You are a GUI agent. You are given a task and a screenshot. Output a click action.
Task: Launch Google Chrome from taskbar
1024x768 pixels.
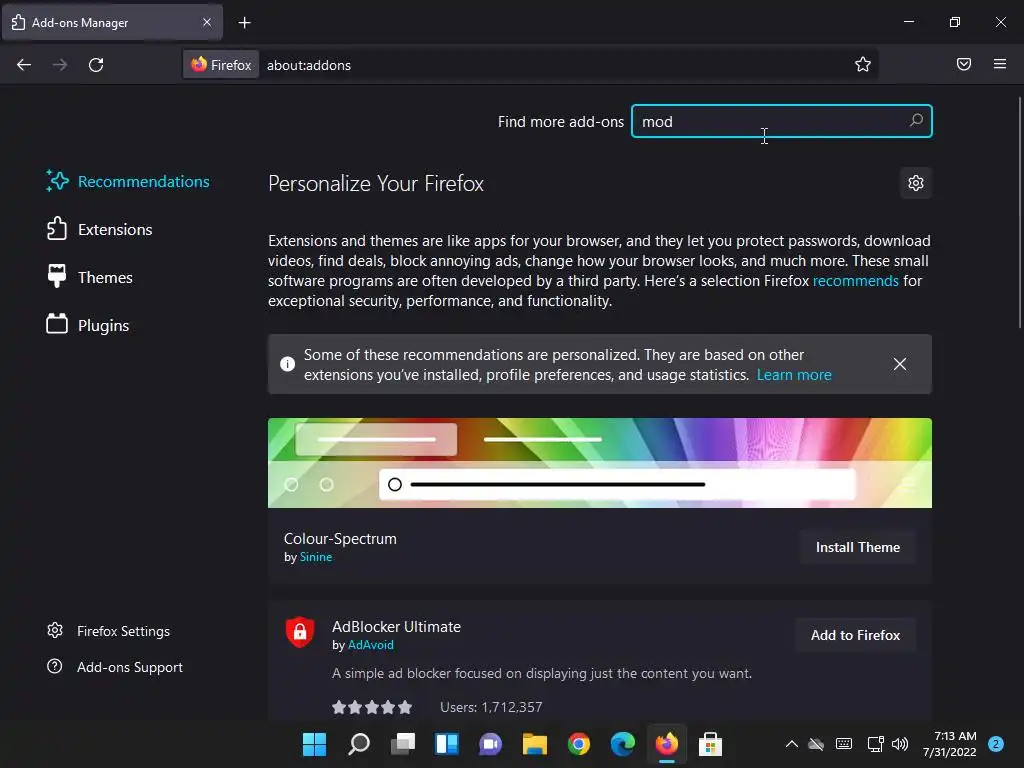(x=579, y=744)
